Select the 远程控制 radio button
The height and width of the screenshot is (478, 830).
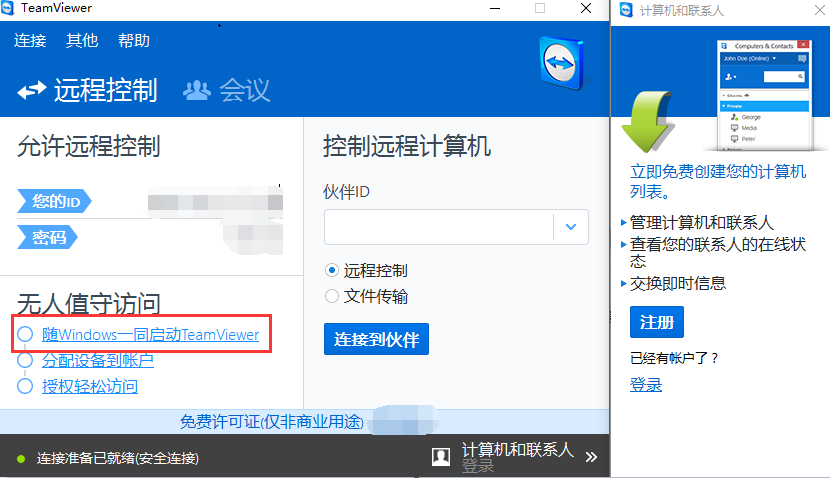point(332,270)
